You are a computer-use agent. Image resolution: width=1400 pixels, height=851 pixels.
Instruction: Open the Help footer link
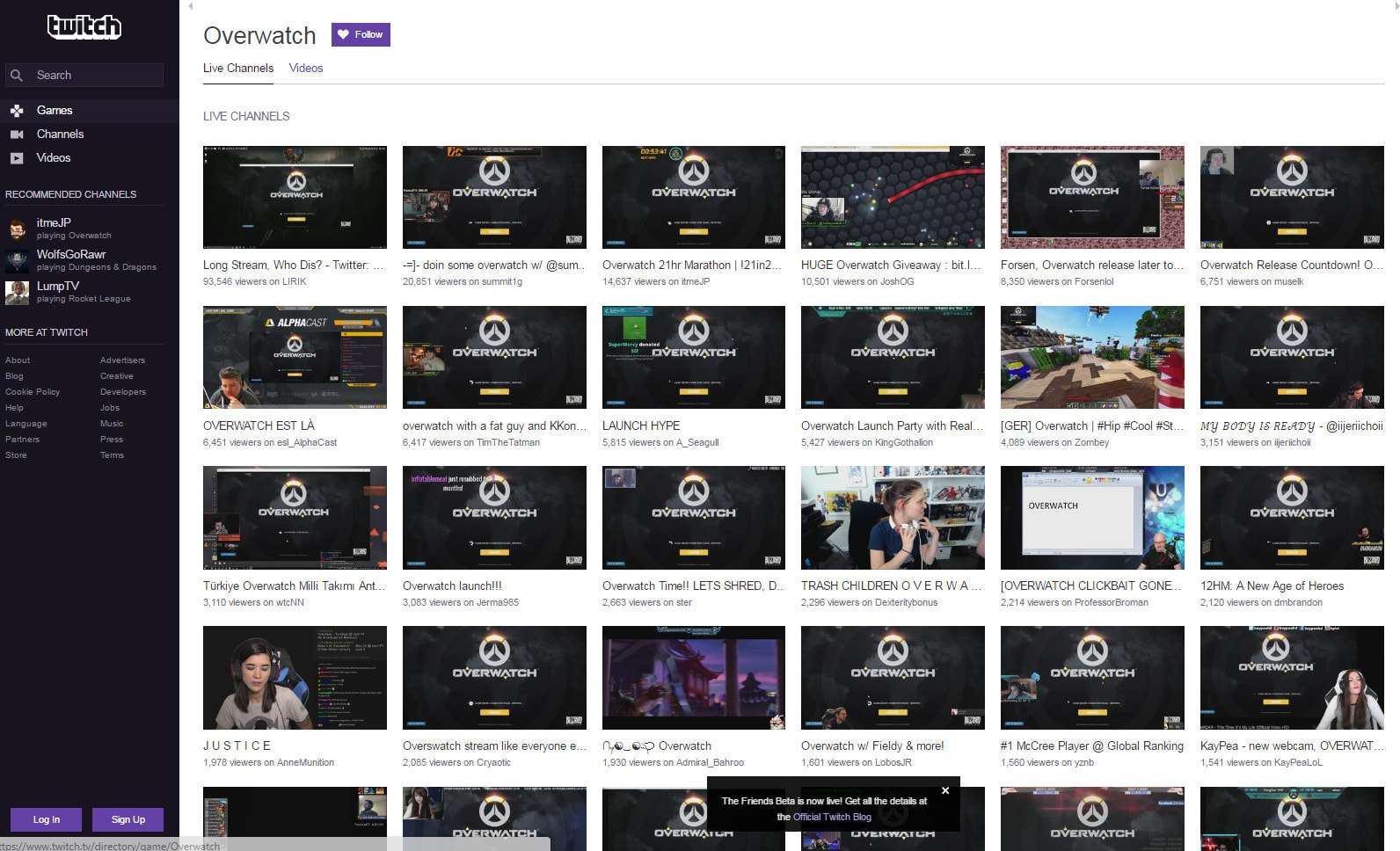click(14, 408)
